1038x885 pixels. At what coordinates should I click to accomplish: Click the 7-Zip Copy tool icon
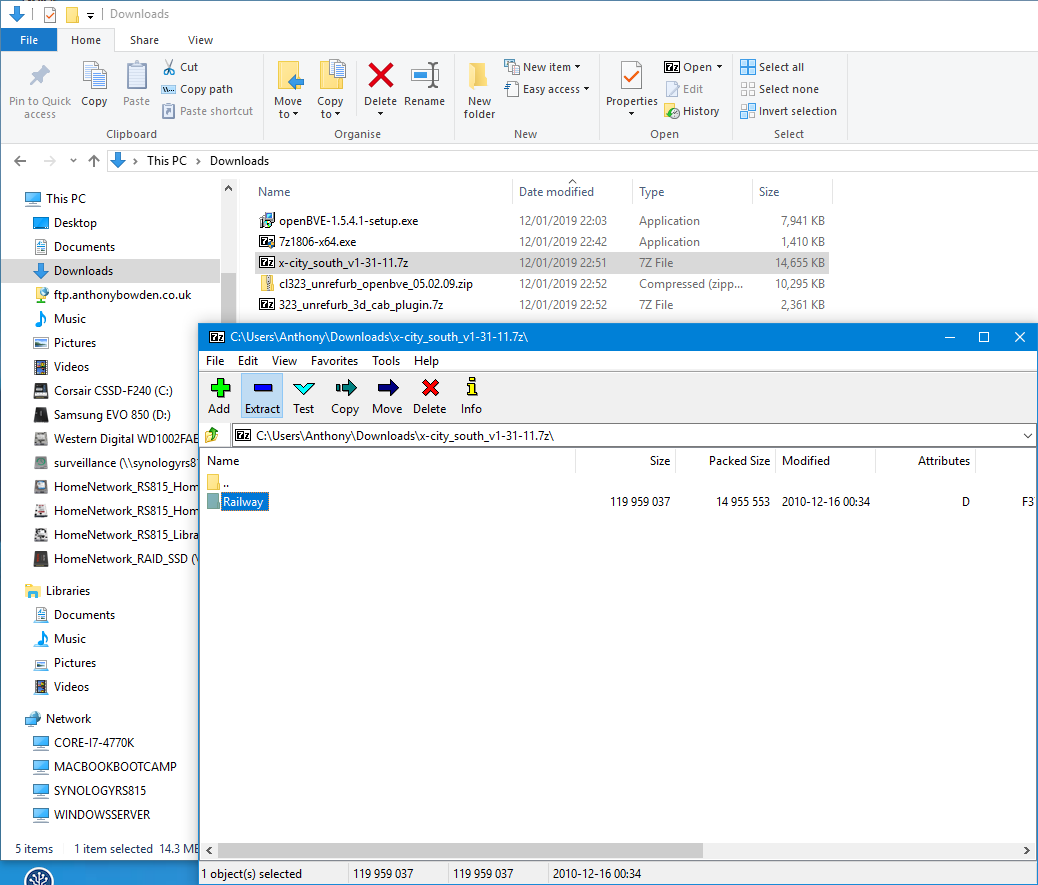[x=345, y=396]
